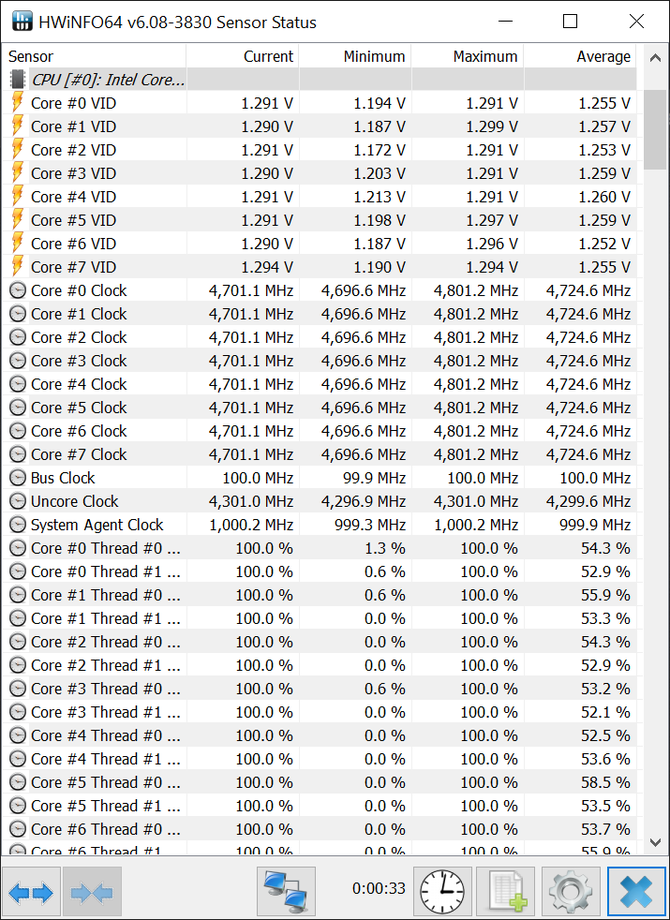Click the log file start icon
The height and width of the screenshot is (920, 670).
pyautogui.click(x=506, y=889)
